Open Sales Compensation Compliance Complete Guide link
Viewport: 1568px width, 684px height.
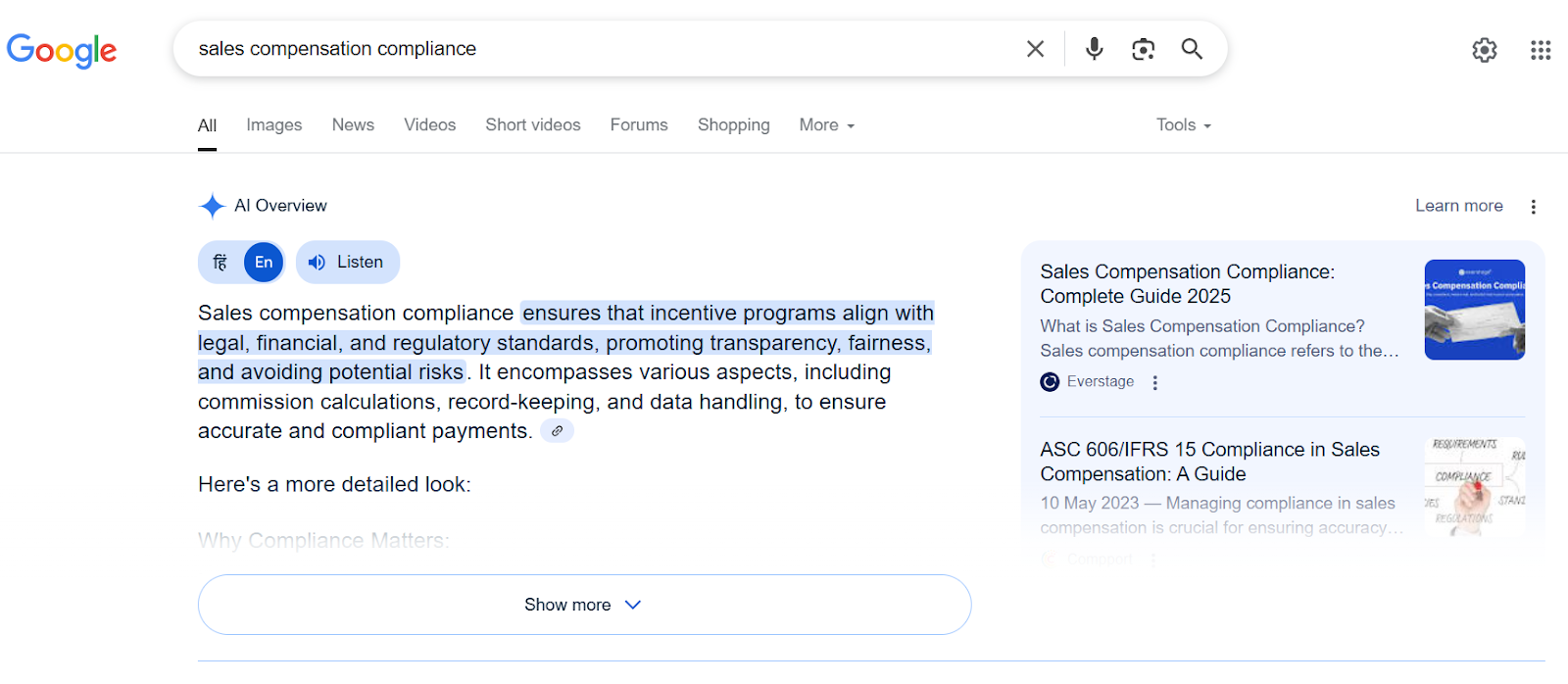coord(1187,284)
